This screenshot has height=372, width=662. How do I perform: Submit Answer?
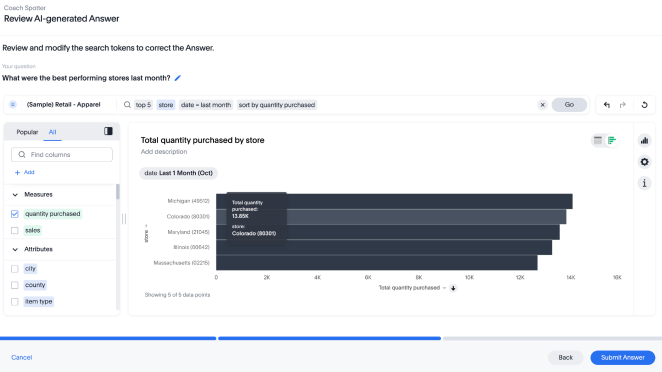coord(623,358)
